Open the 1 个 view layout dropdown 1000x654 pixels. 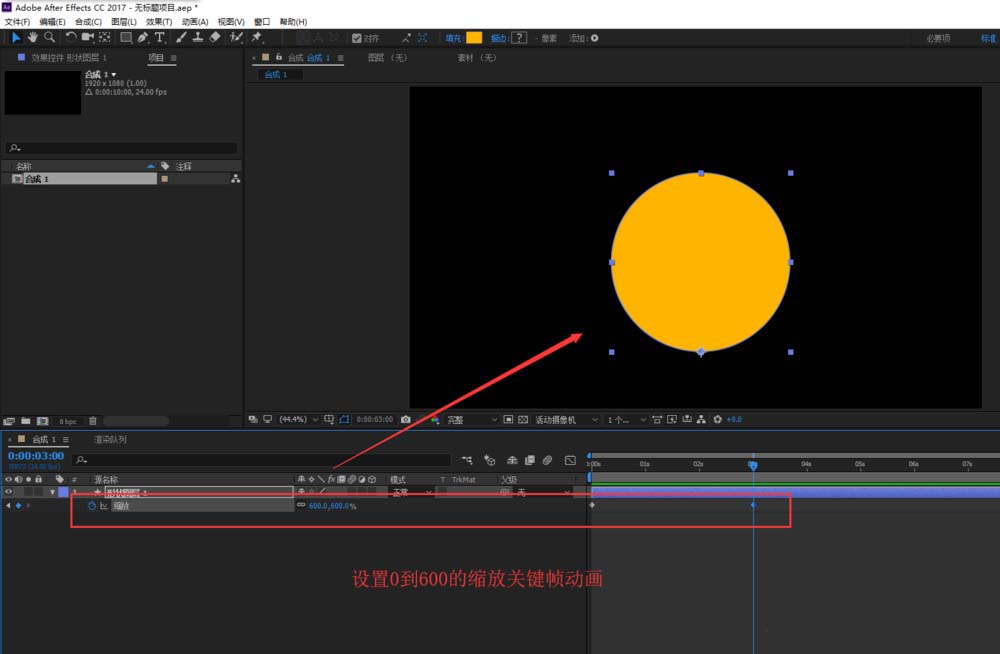click(x=626, y=420)
